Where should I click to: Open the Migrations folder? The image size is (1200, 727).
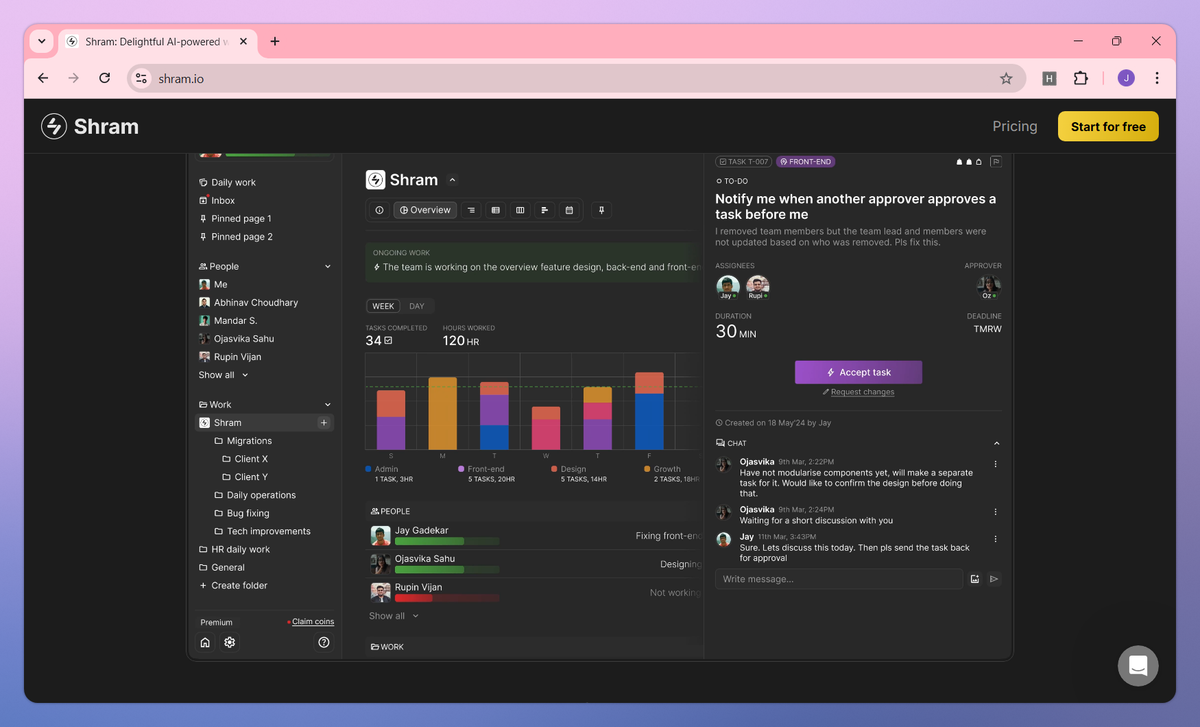coord(243,441)
